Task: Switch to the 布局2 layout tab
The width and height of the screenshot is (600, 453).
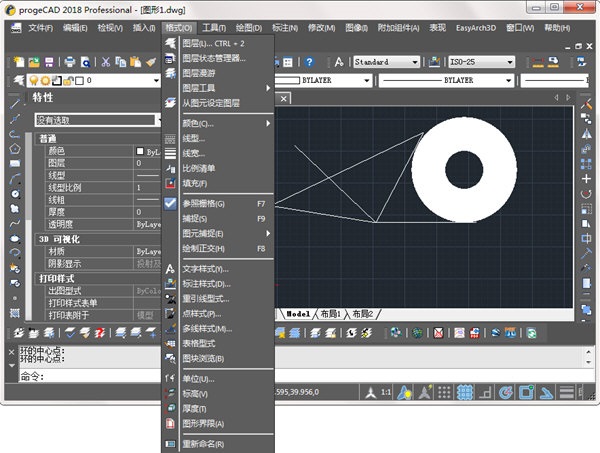Action: (362, 314)
